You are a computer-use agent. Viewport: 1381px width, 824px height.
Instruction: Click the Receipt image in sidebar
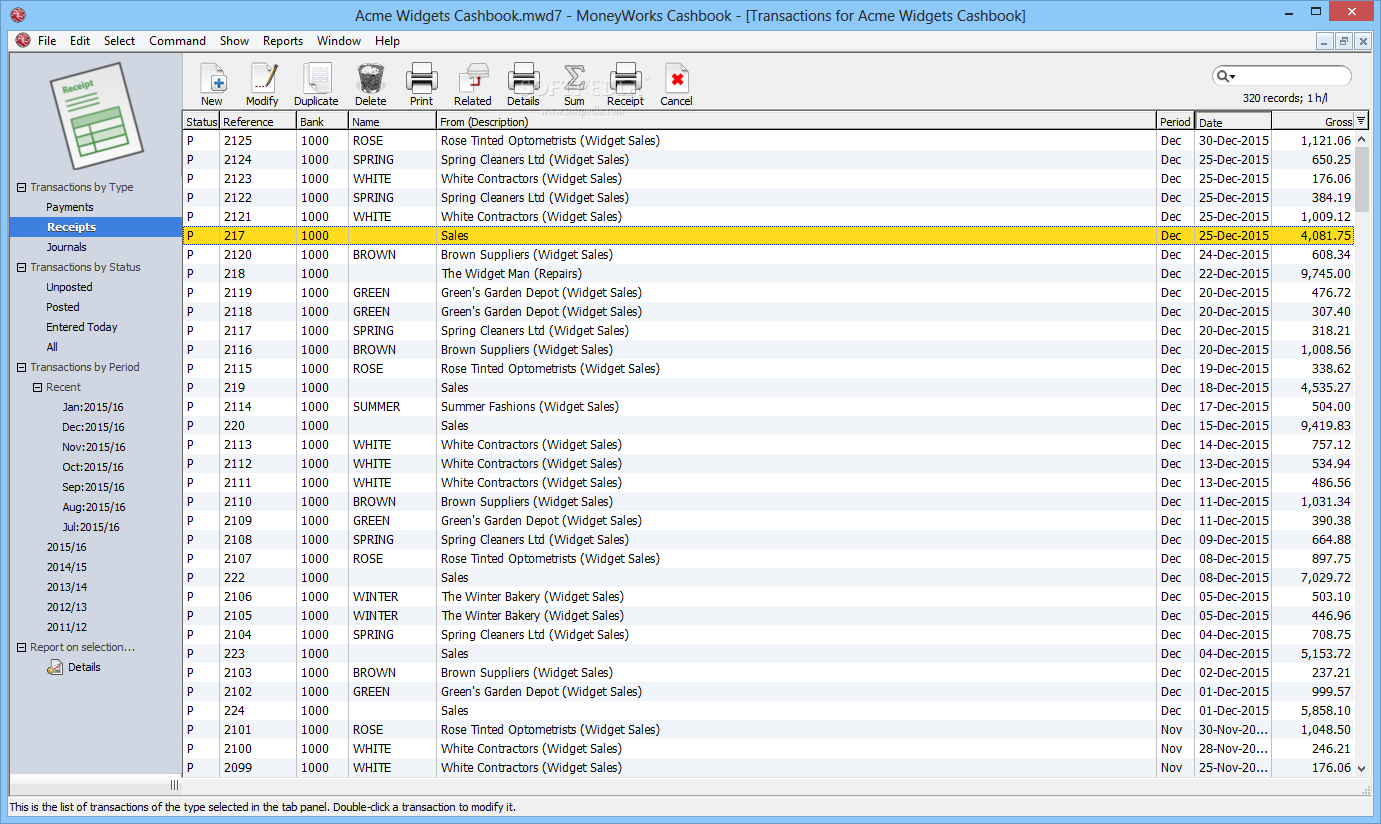tap(96, 115)
